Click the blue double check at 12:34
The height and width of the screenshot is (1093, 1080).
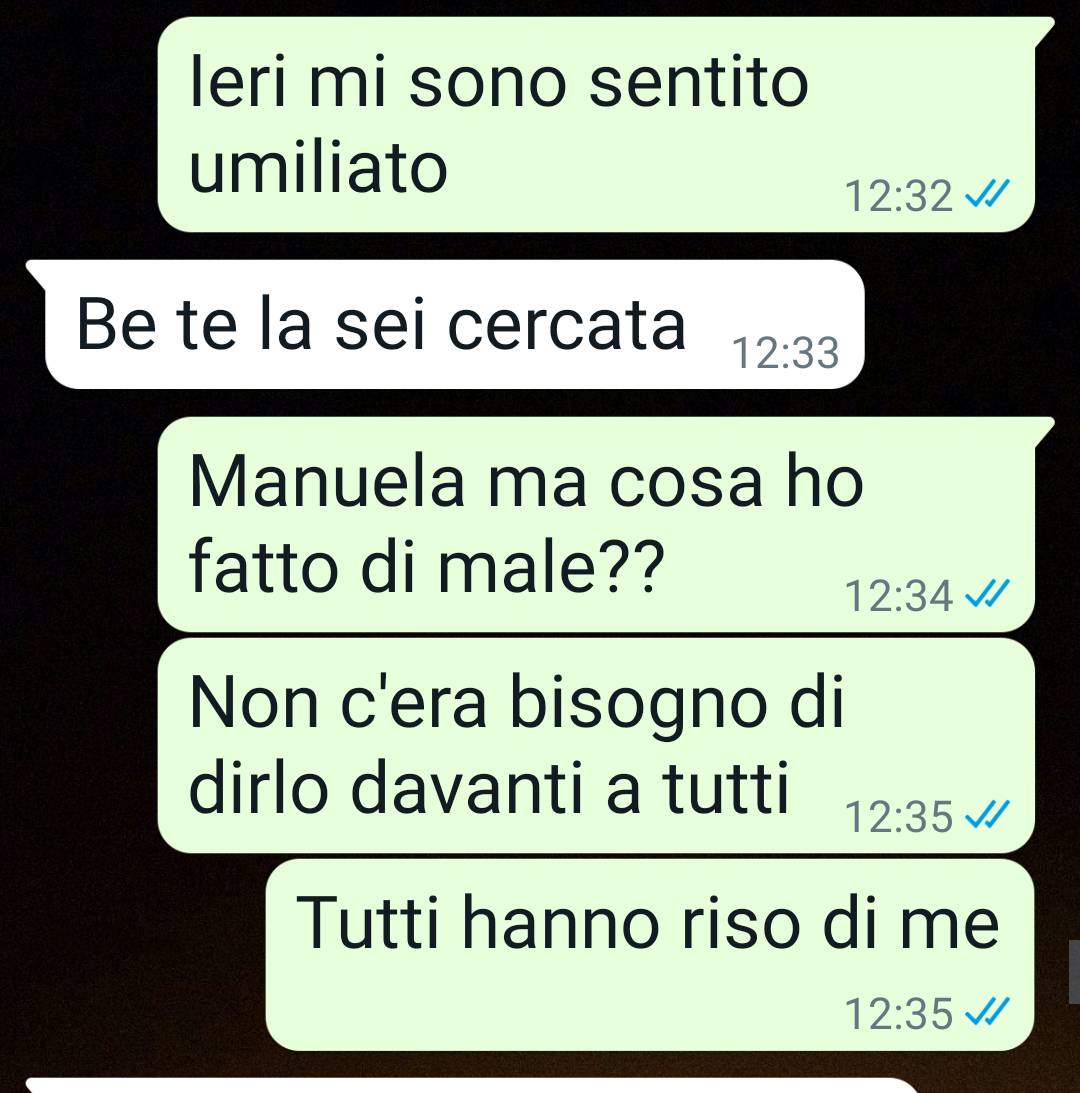[987, 595]
